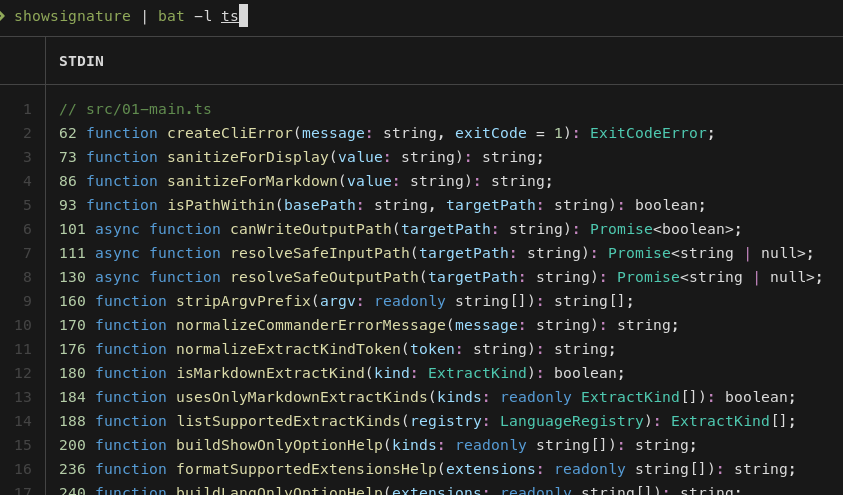Select the 'sanitizeForDisplay' function name

point(248,157)
